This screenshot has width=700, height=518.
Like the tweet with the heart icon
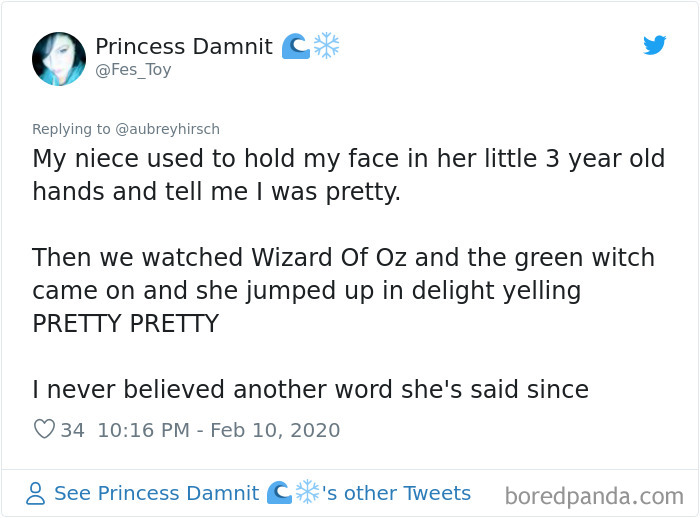[x=44, y=430]
